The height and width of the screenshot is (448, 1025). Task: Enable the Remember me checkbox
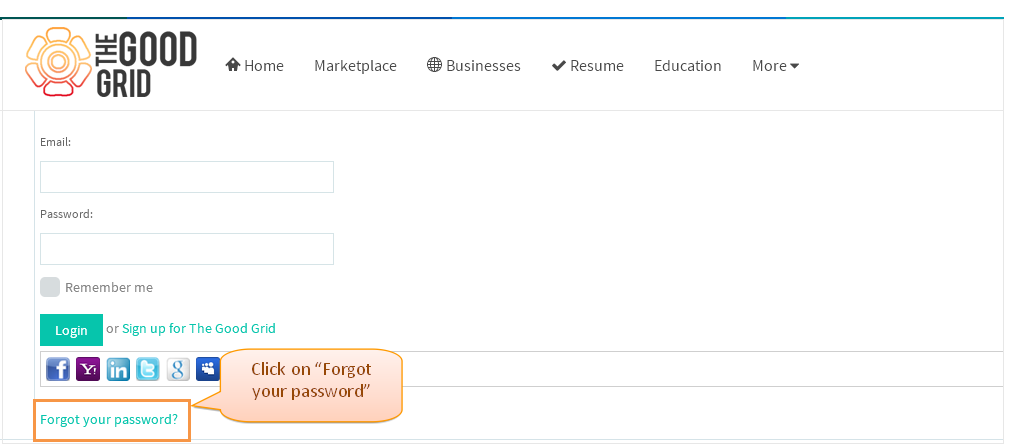[x=50, y=287]
